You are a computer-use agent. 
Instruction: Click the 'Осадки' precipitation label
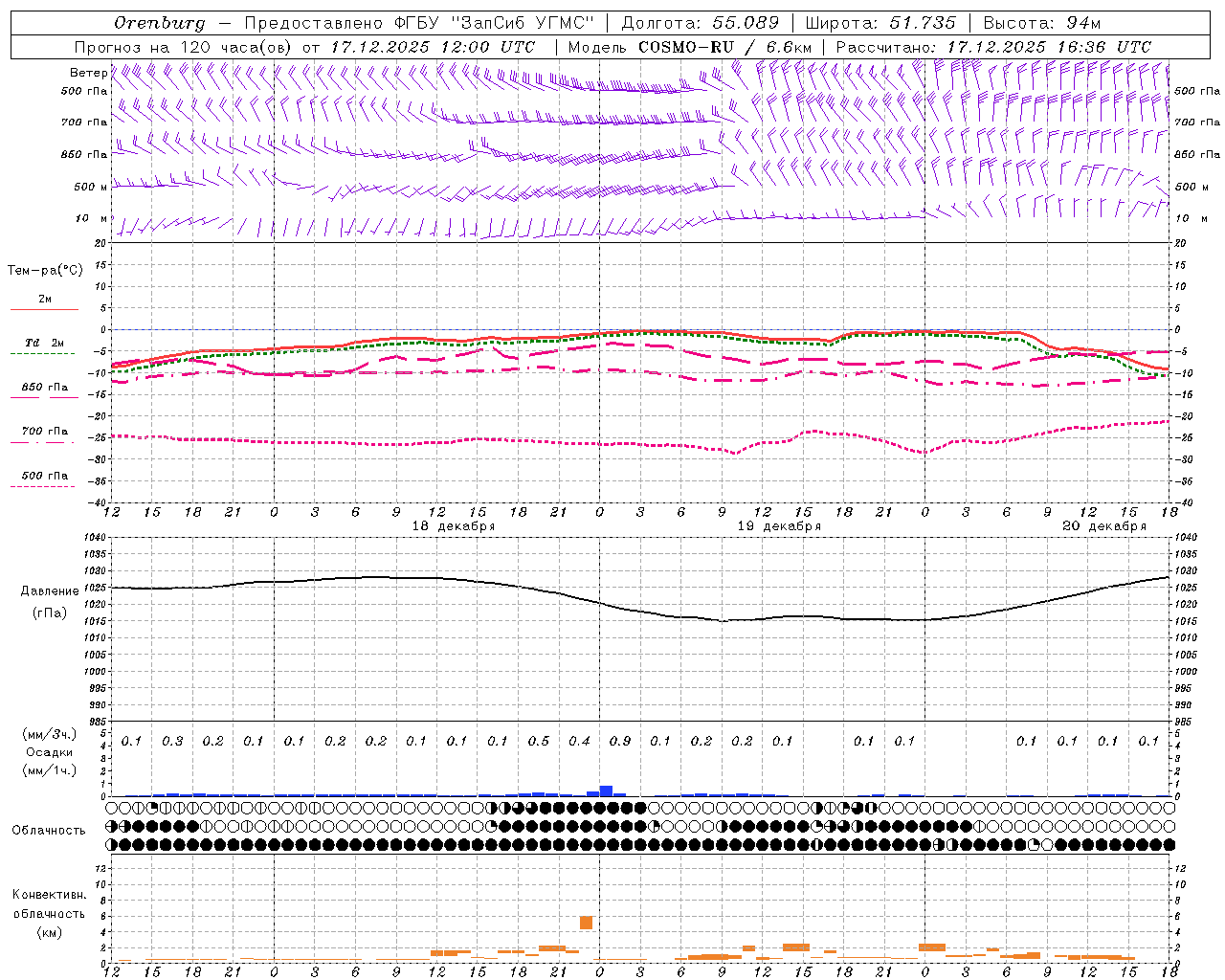[49, 752]
